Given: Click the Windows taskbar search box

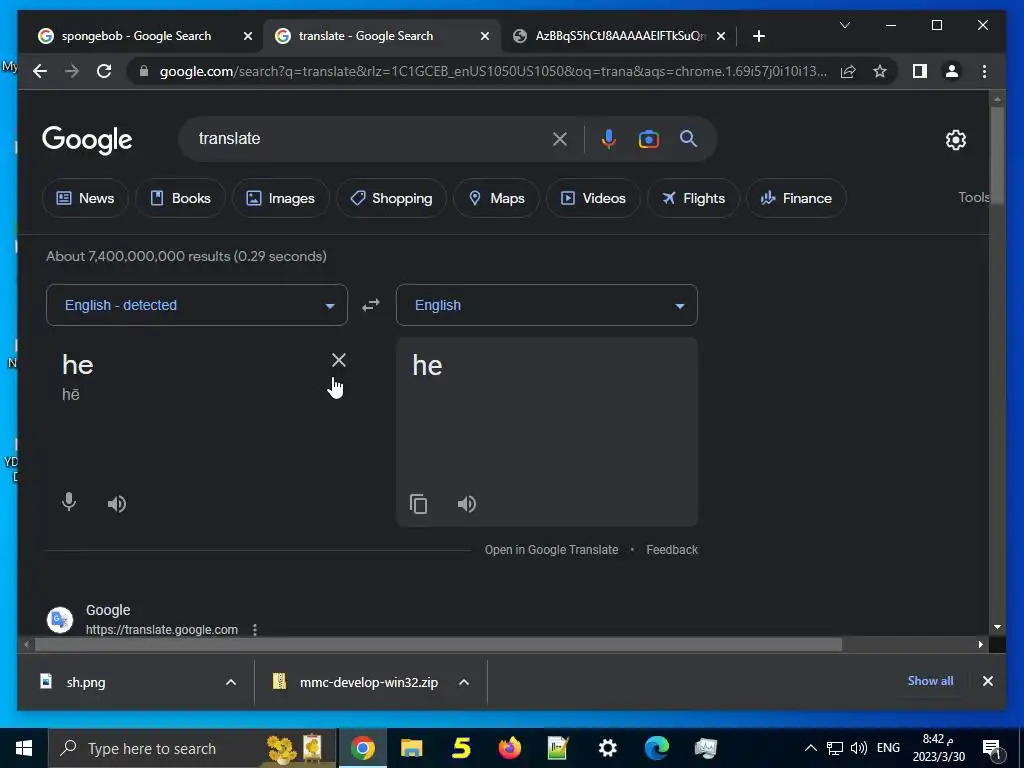Looking at the screenshot, I should click(x=192, y=748).
